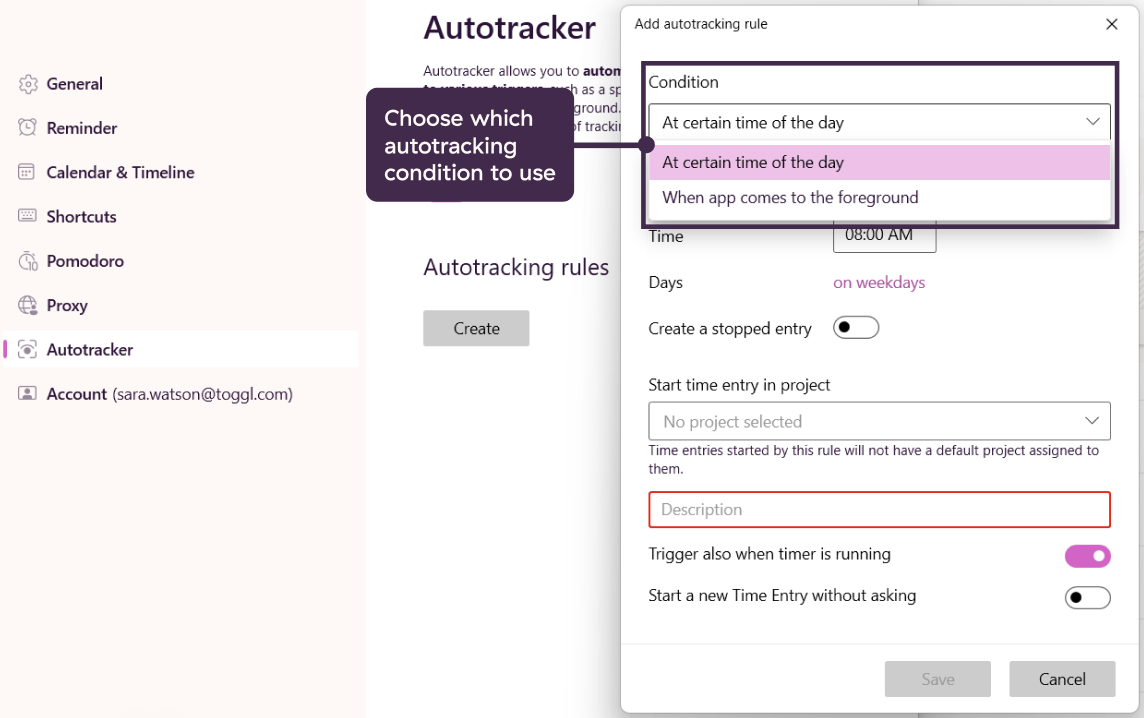Viewport: 1144px width, 718px height.
Task: Click the Account profile icon
Action: 28,394
